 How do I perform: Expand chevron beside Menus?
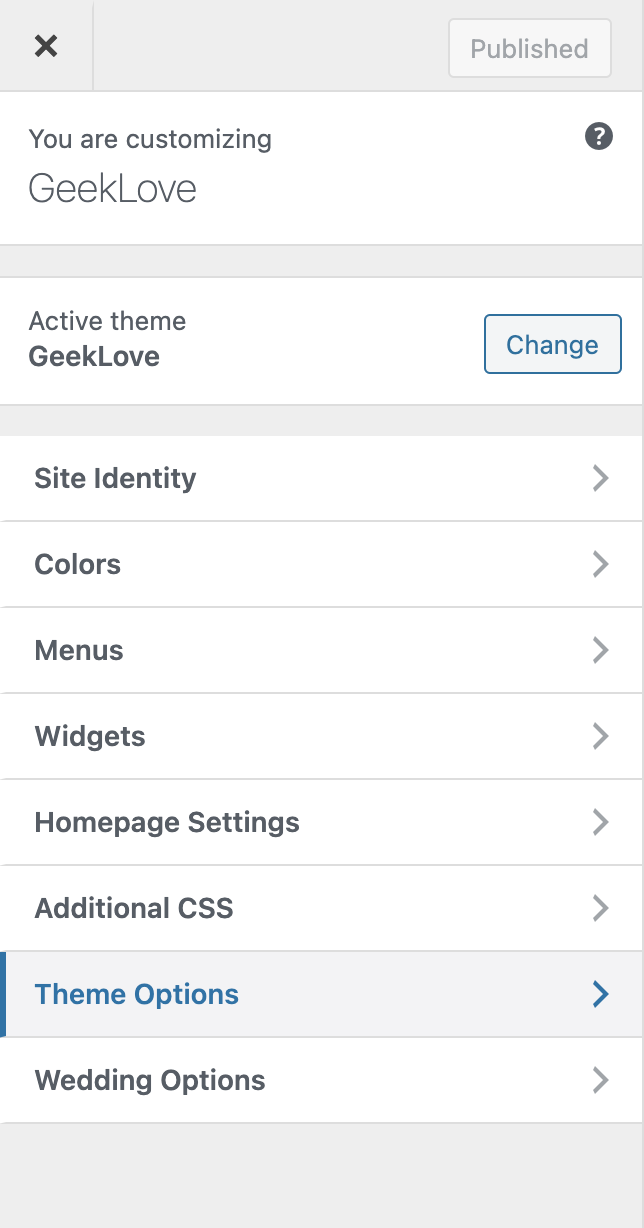click(600, 650)
